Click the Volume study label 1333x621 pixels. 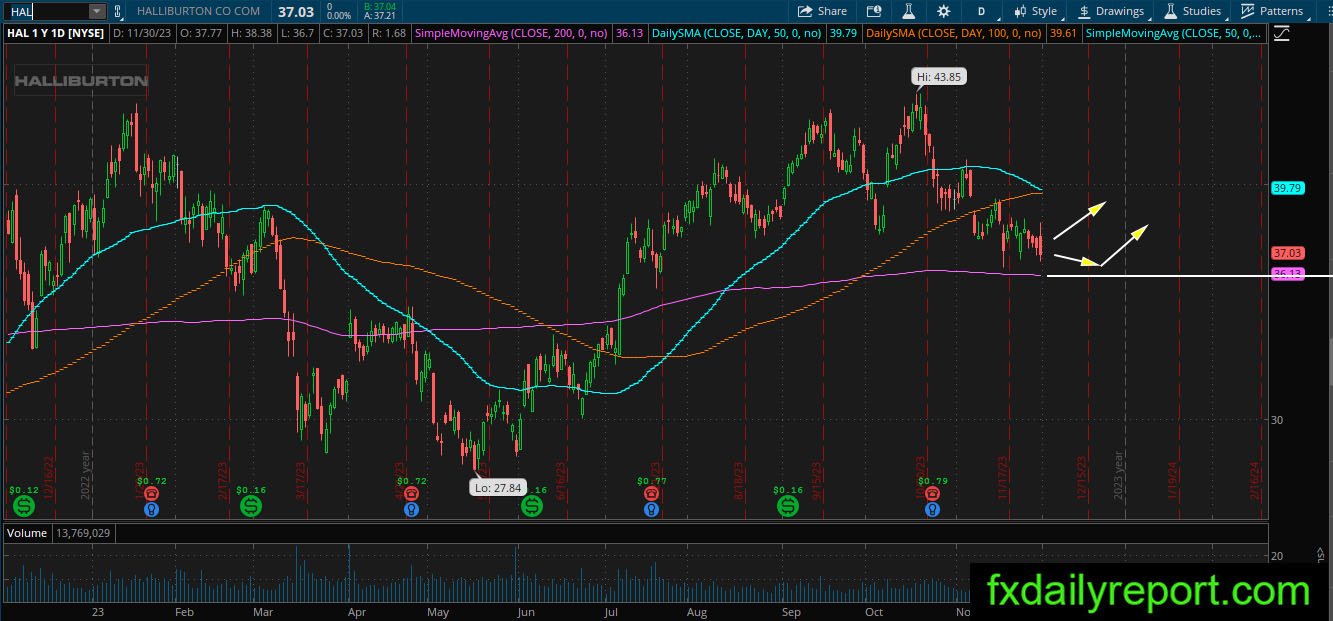(x=27, y=533)
